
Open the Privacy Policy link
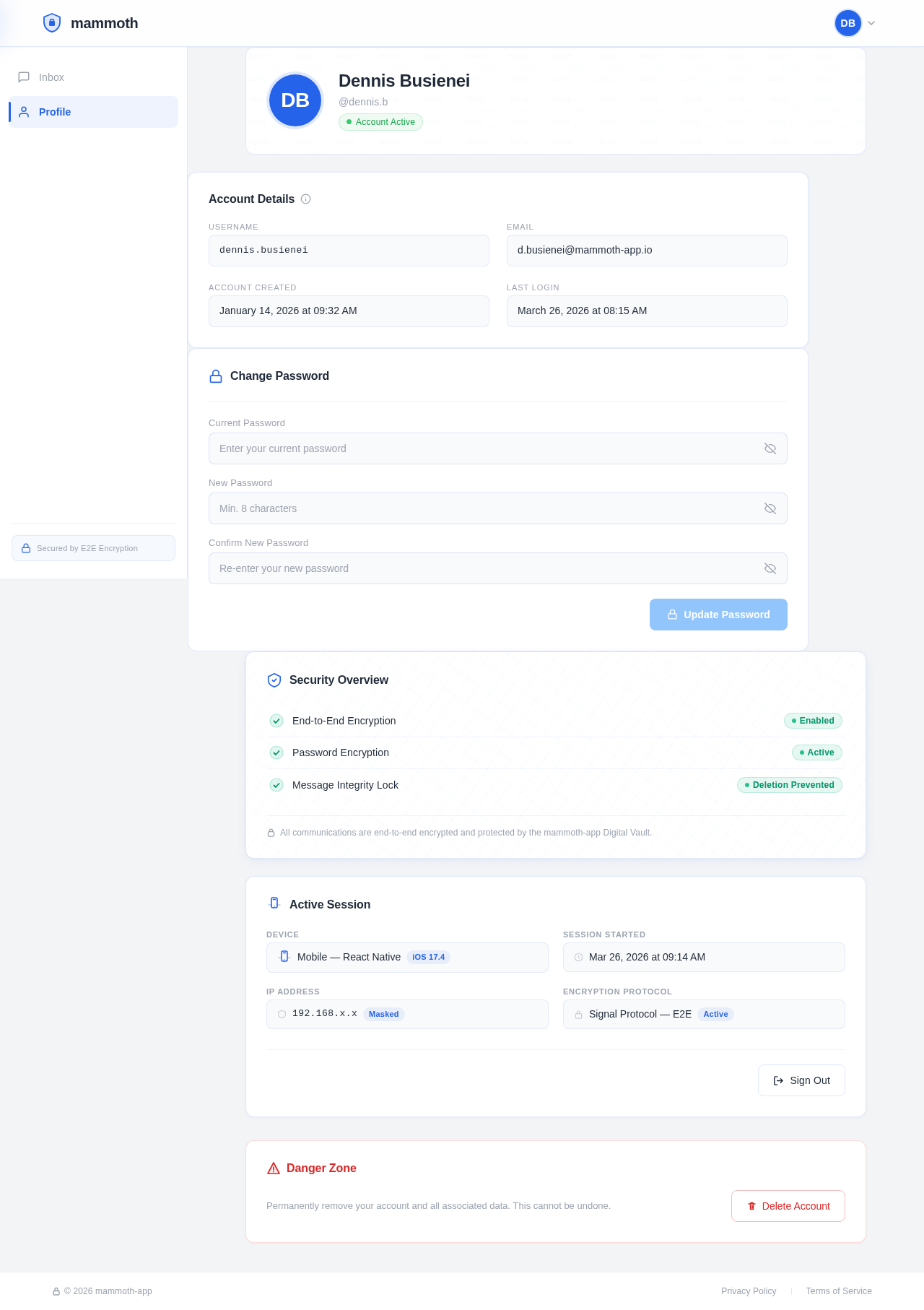coord(749,1291)
